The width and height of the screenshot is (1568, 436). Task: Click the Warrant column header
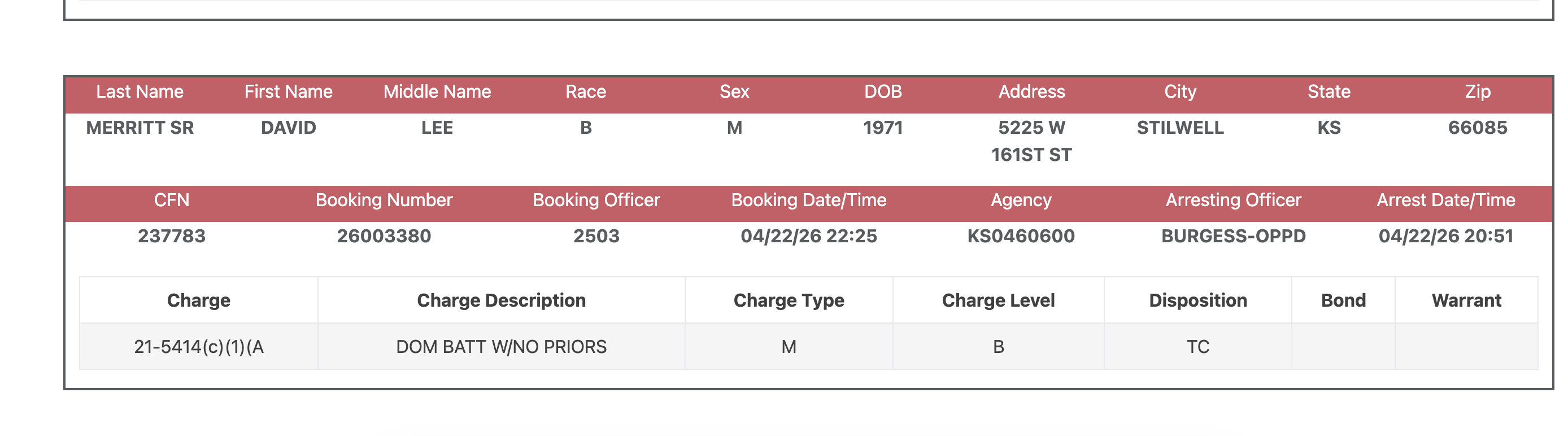1466,301
